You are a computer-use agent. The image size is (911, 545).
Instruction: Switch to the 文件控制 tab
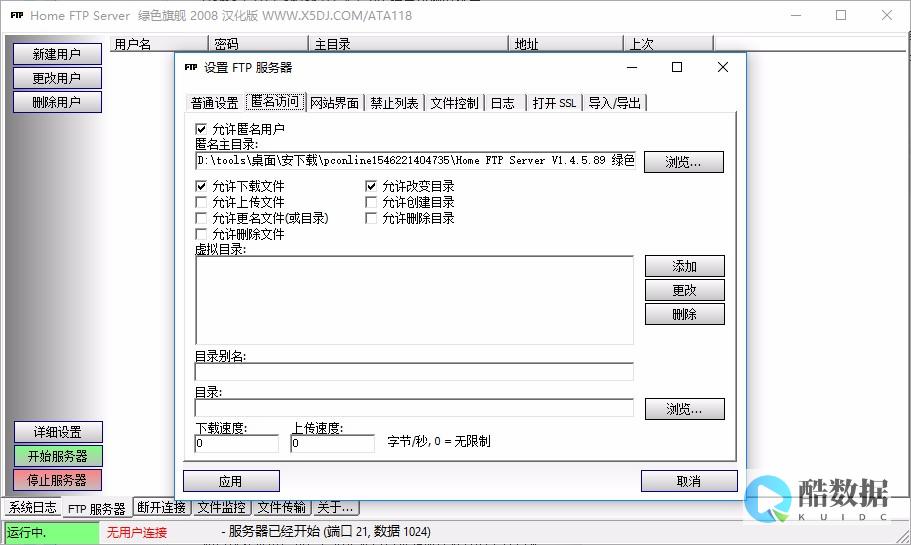(x=454, y=103)
